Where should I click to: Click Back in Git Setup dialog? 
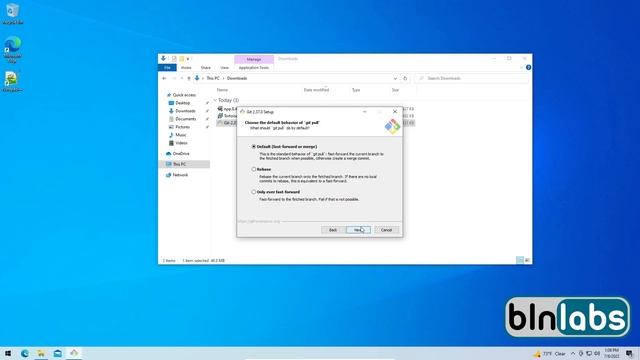pyautogui.click(x=333, y=230)
